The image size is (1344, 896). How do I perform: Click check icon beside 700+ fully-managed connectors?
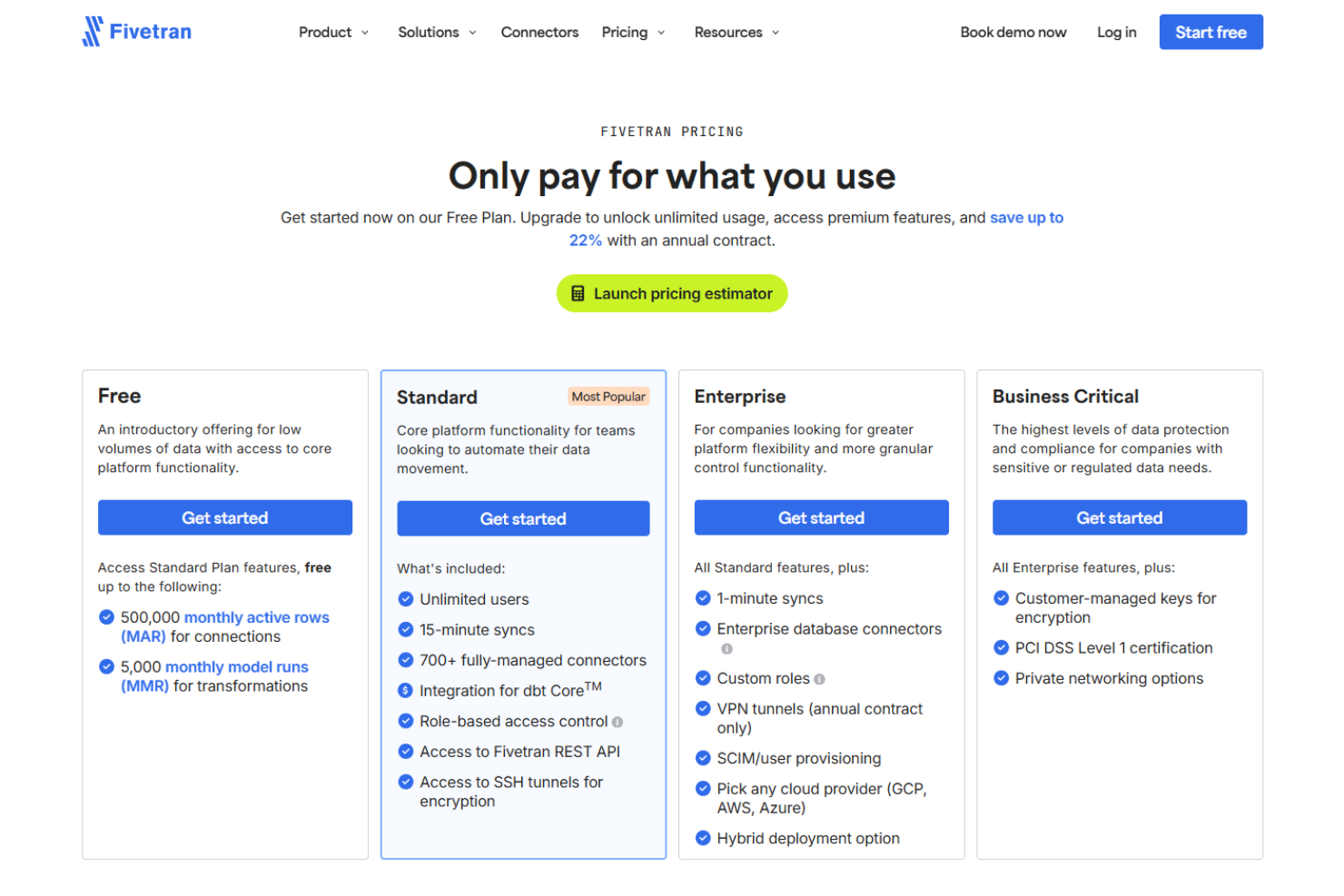[x=406, y=660]
